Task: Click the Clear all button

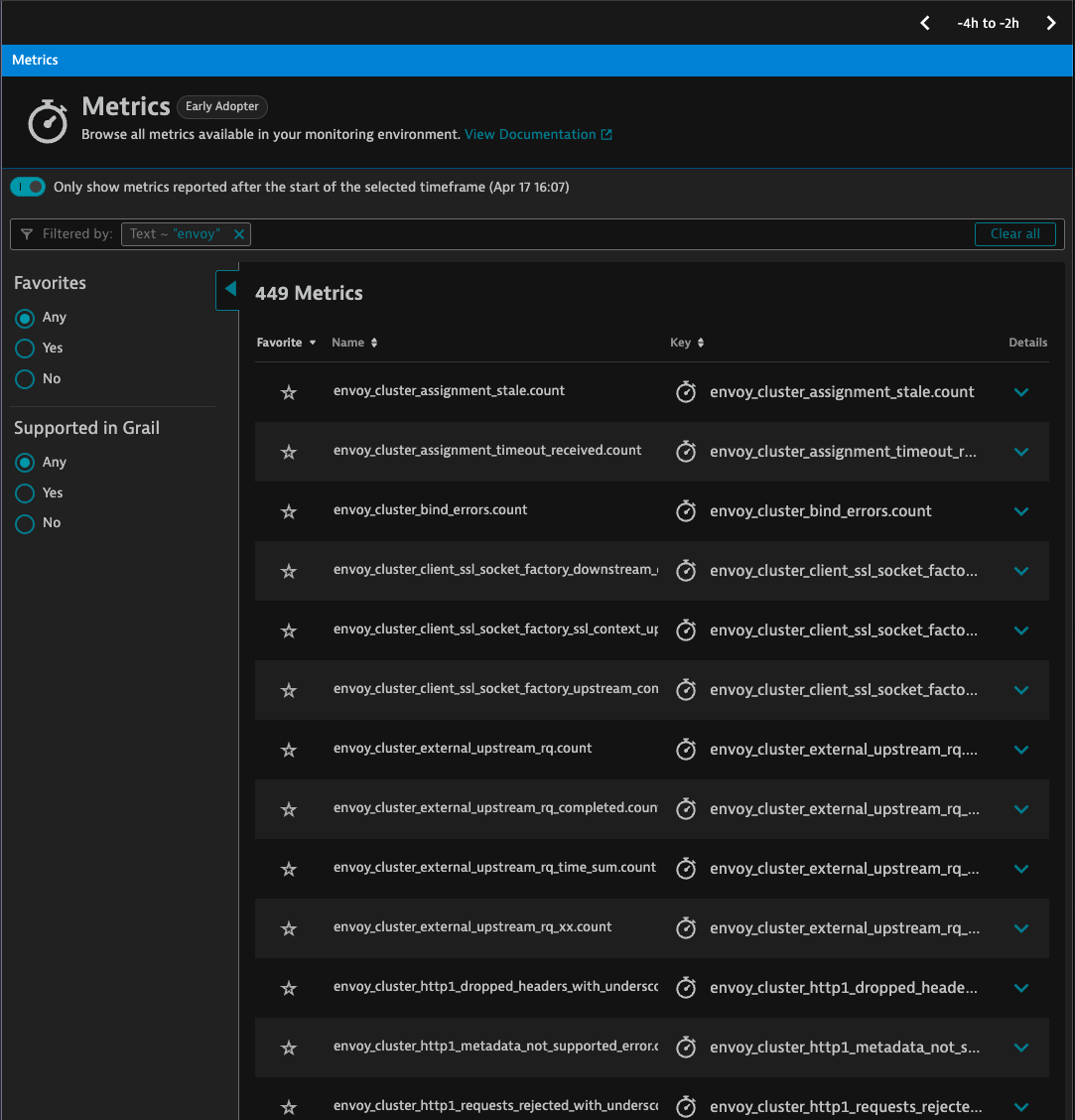Action: [x=1015, y=234]
